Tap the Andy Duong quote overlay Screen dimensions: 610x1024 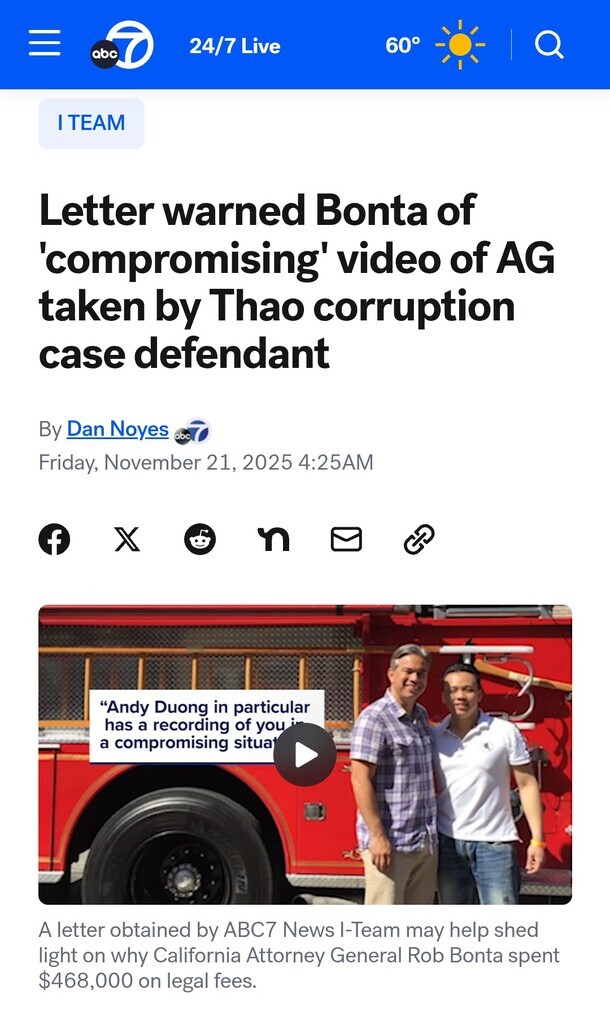coord(206,726)
